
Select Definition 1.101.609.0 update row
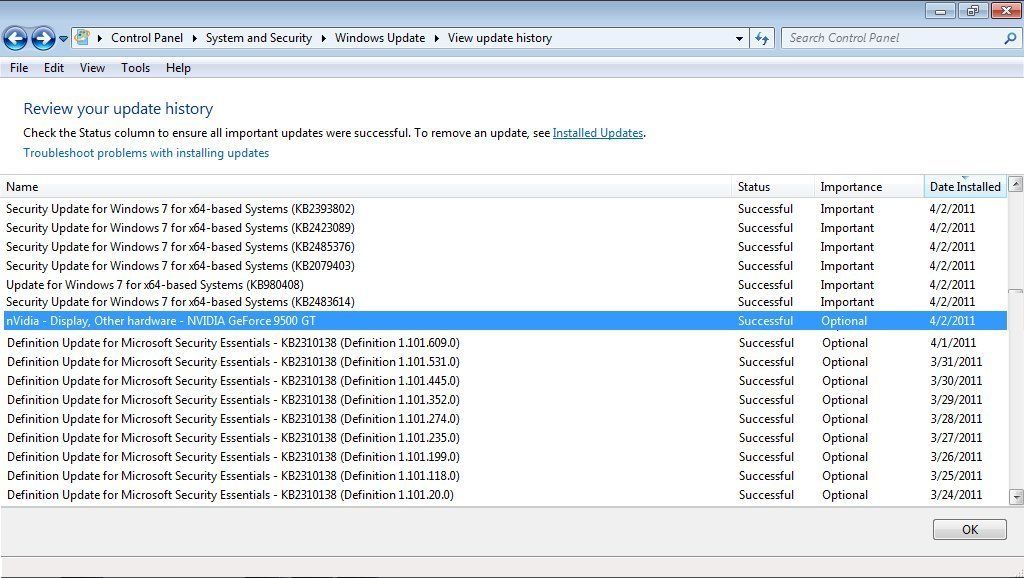(x=503, y=343)
